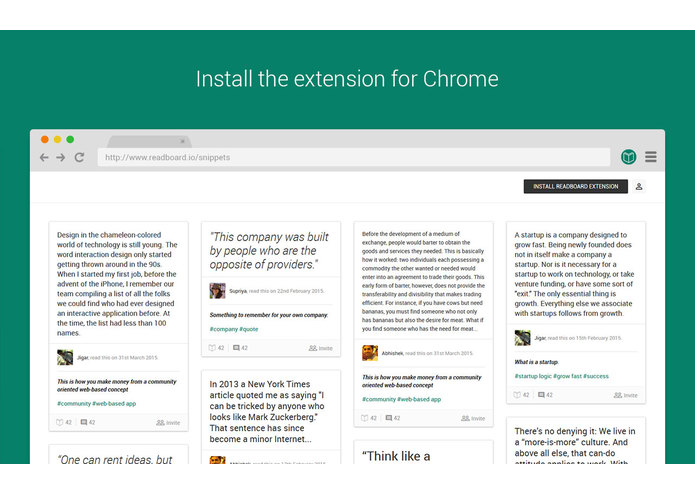Image resolution: width=695 pixels, height=494 pixels.
Task: Click read count icon on the chameleon-colored design card
Action: pyautogui.click(x=60, y=423)
